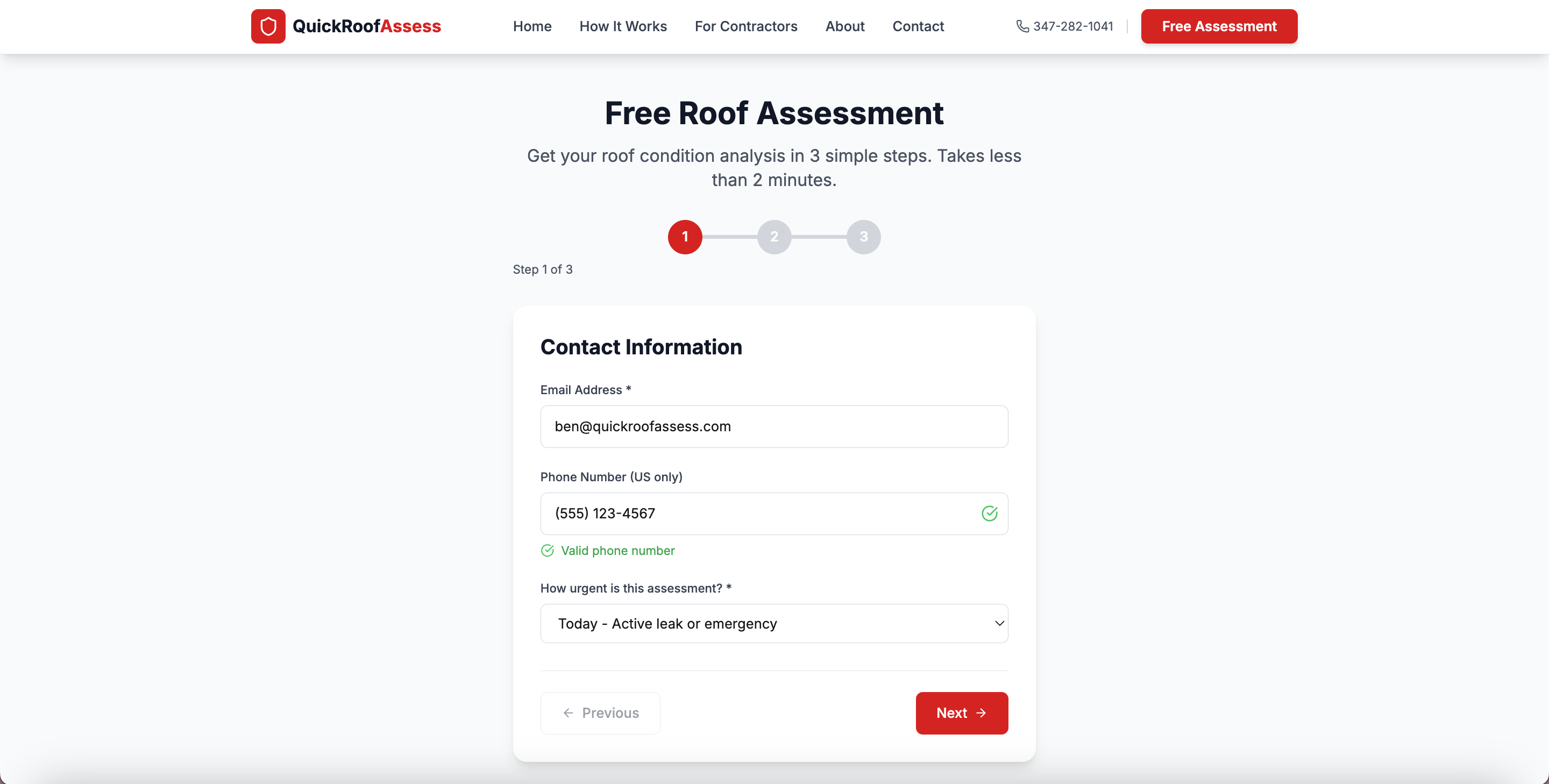The height and width of the screenshot is (784, 1549).
Task: Click the Free Assessment button
Action: pyautogui.click(x=1219, y=26)
